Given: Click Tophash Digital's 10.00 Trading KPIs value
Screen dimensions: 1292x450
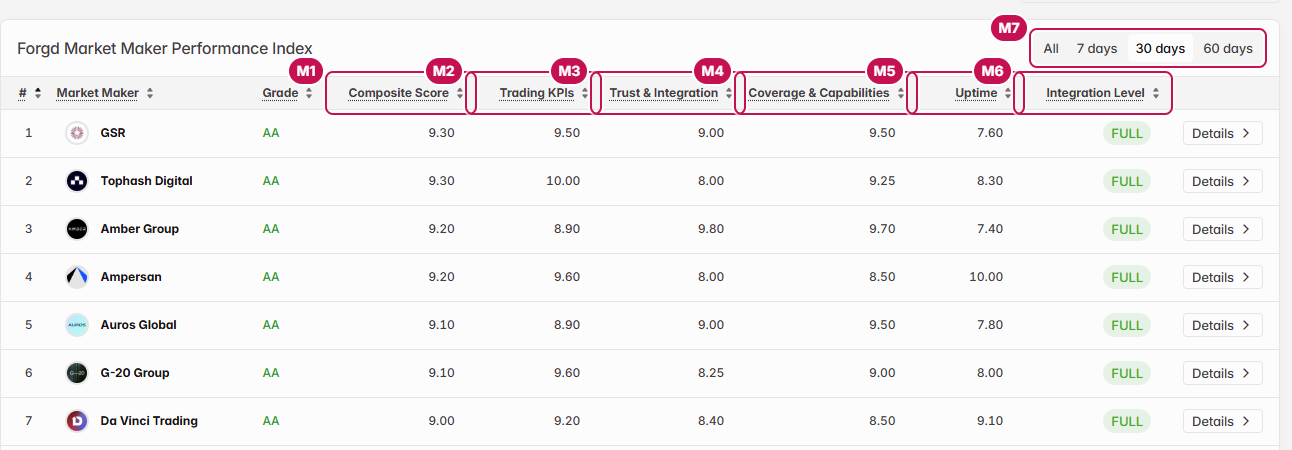Looking at the screenshot, I should tap(563, 181).
